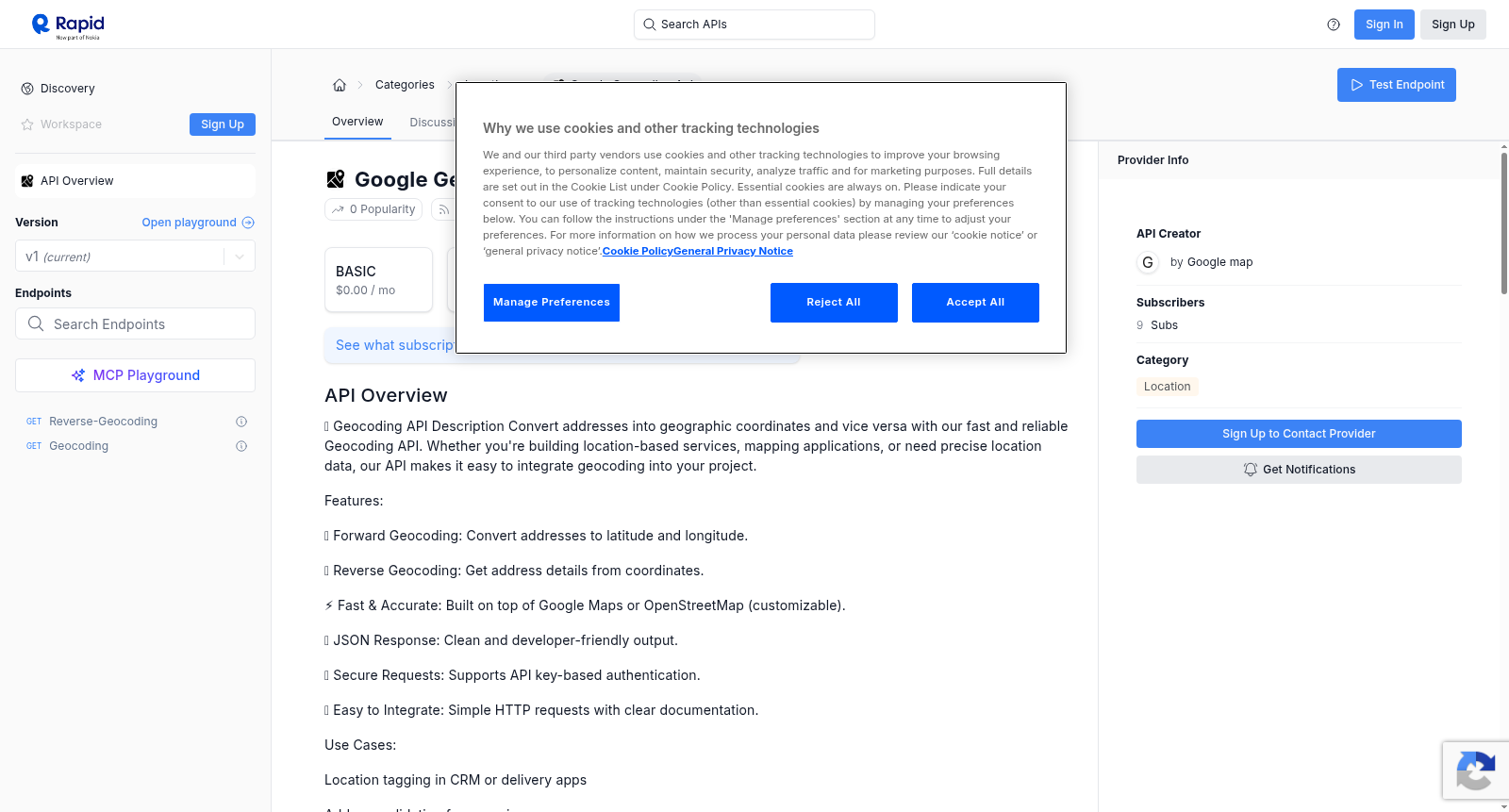Accept all cookies

975,303
